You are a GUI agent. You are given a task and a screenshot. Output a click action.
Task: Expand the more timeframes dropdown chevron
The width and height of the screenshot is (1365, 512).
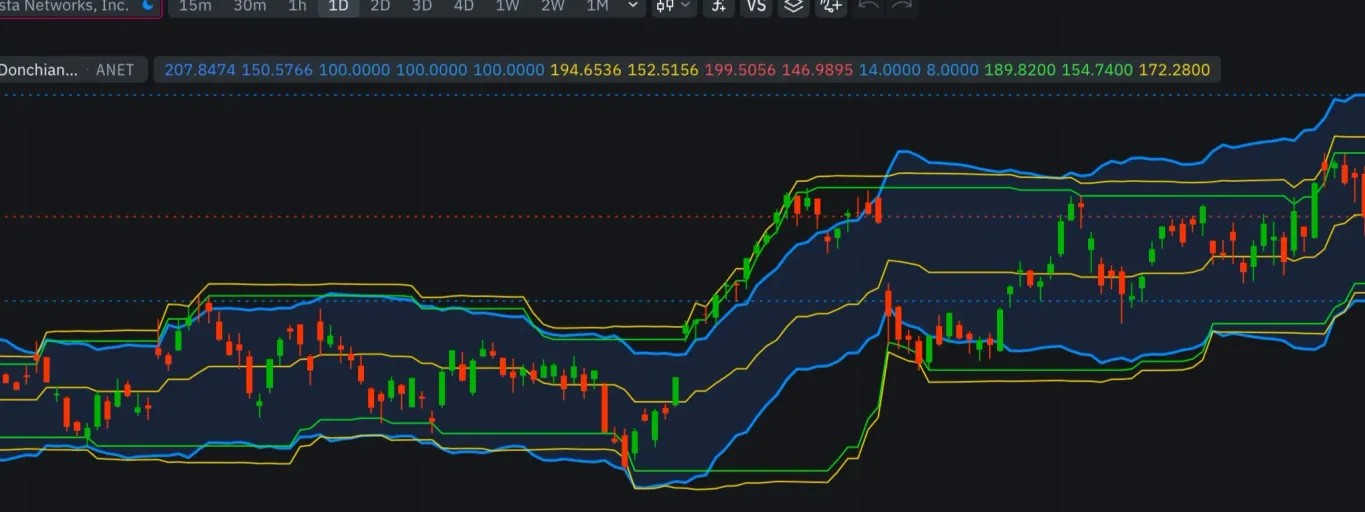(632, 5)
